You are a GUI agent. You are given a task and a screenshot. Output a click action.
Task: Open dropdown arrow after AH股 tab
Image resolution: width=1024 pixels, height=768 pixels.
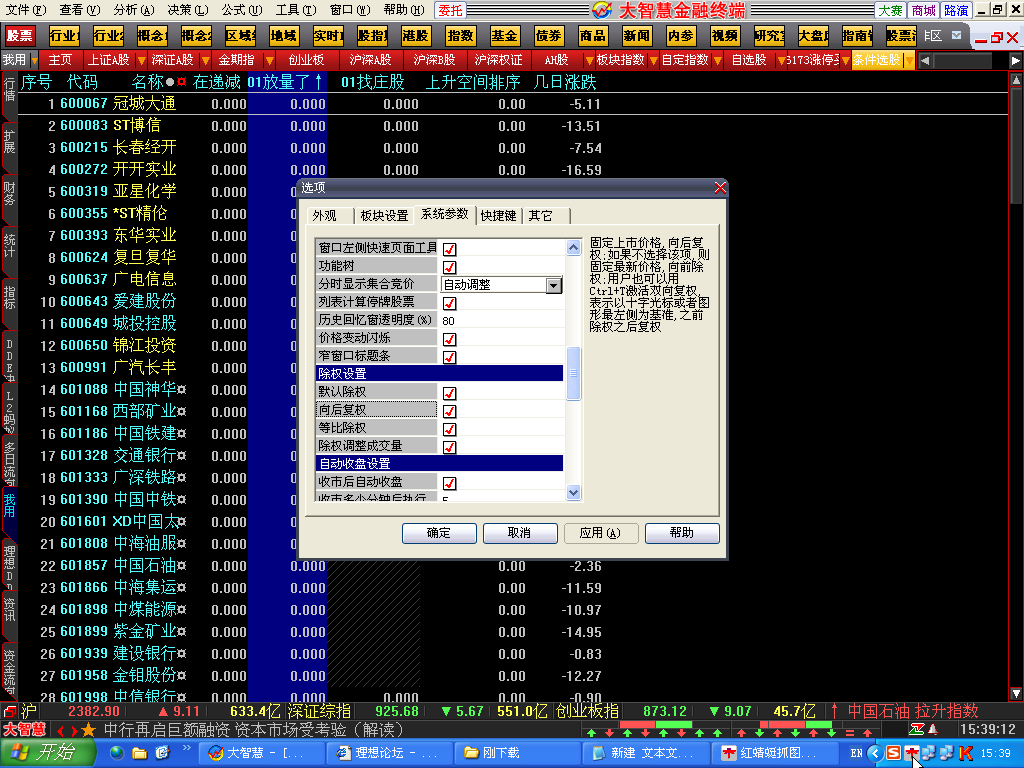(x=590, y=60)
